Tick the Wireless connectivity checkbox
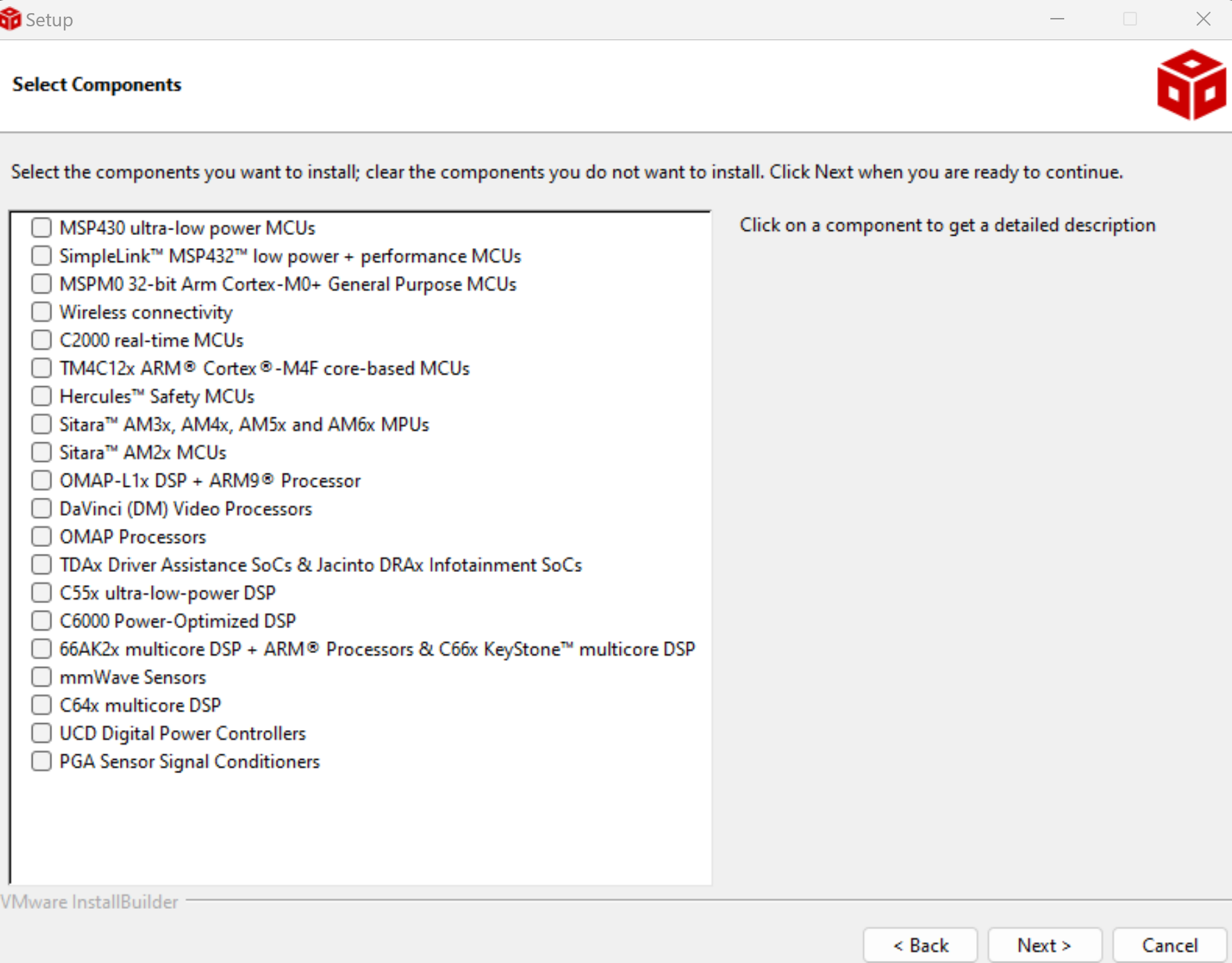 coord(42,312)
